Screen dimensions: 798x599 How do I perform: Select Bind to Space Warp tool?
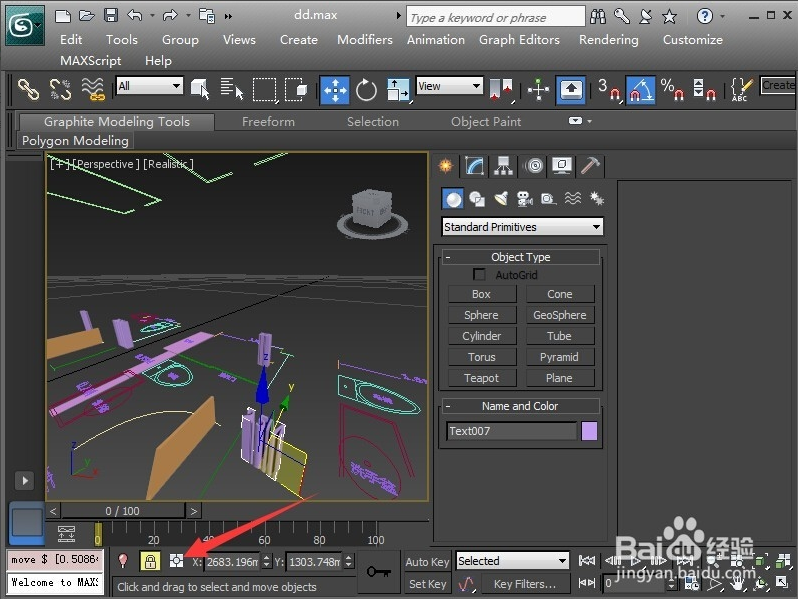click(93, 90)
